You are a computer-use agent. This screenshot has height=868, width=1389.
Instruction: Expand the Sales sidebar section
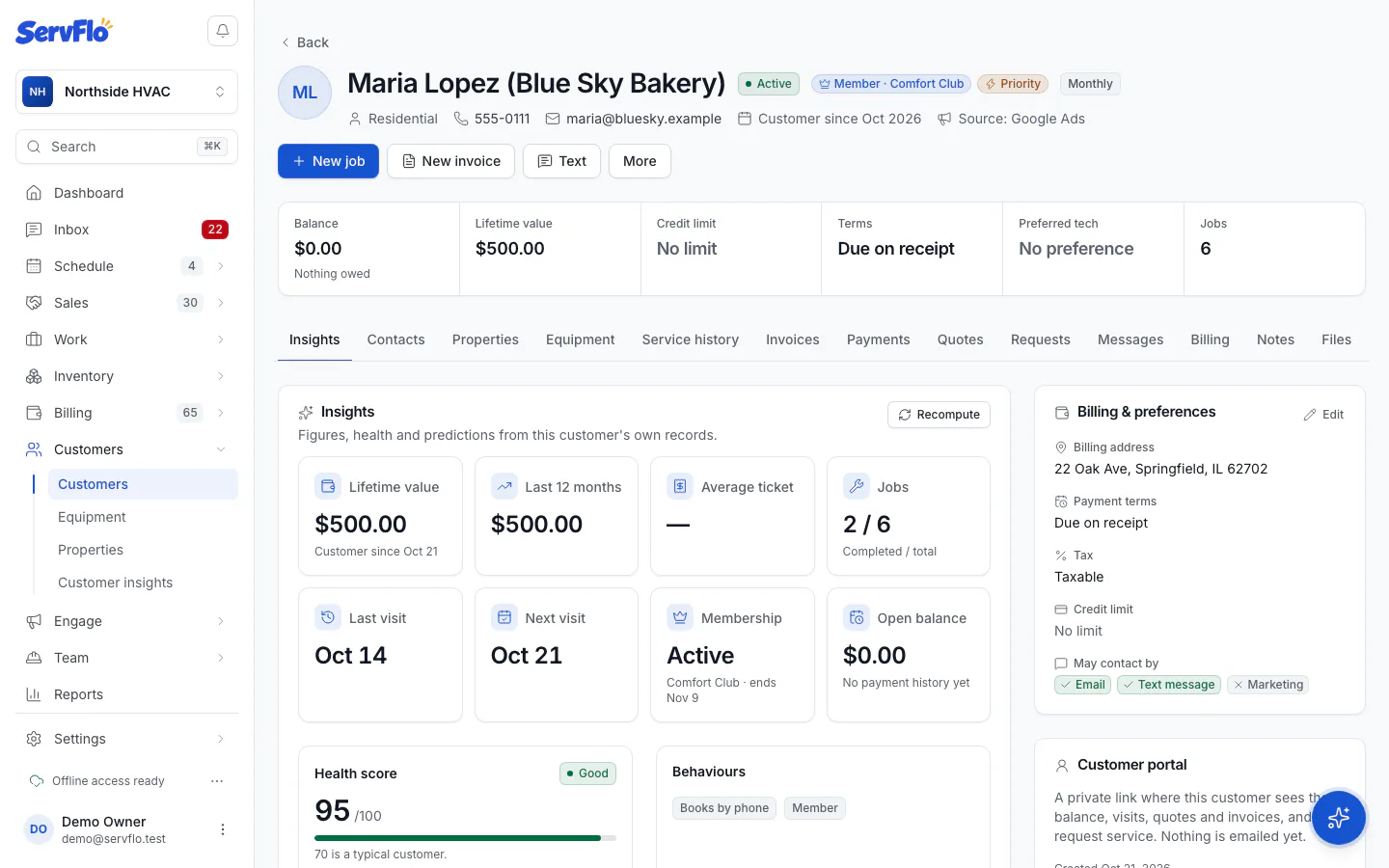click(221, 303)
